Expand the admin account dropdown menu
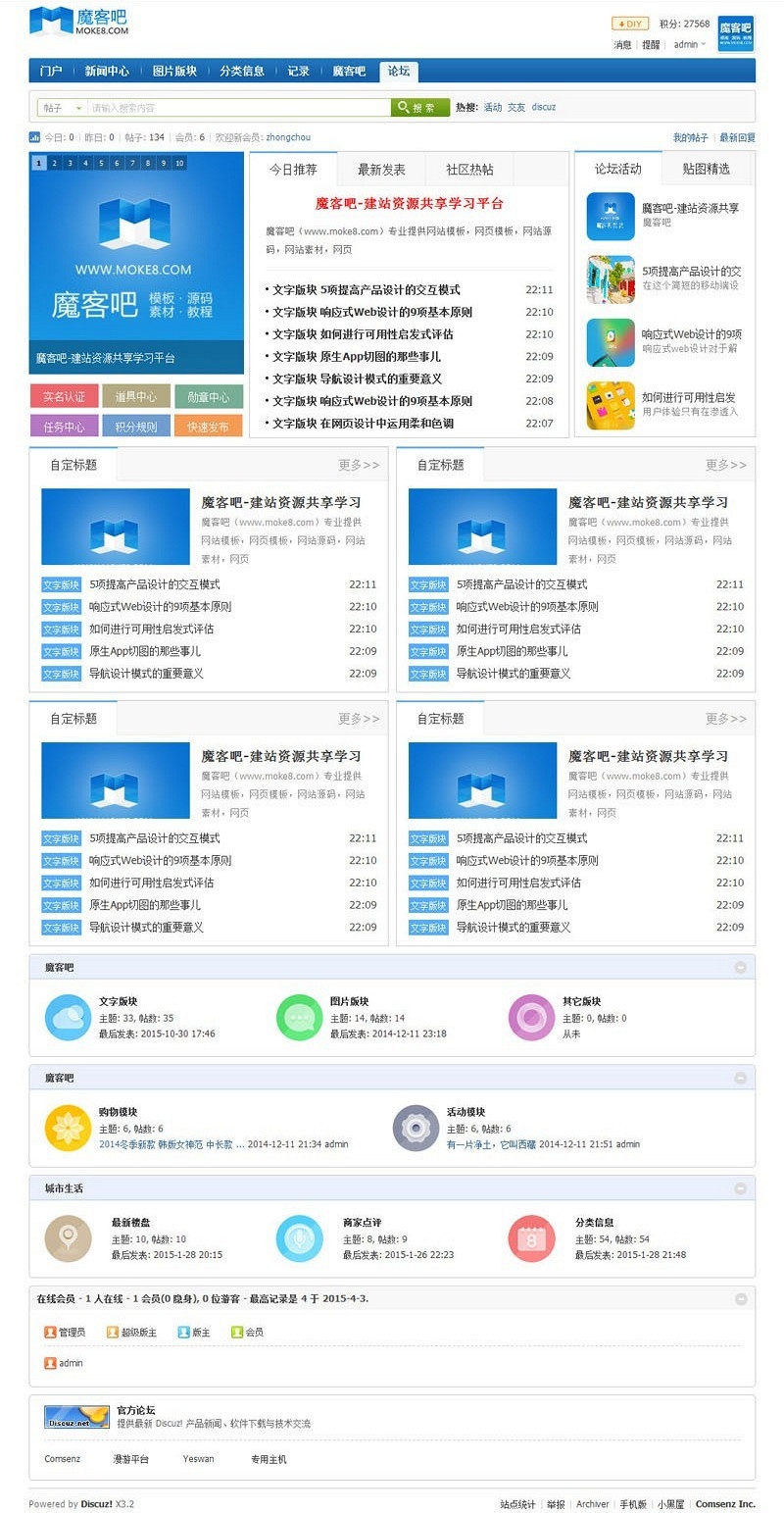Screen dimensions: 784x1513 point(690,45)
